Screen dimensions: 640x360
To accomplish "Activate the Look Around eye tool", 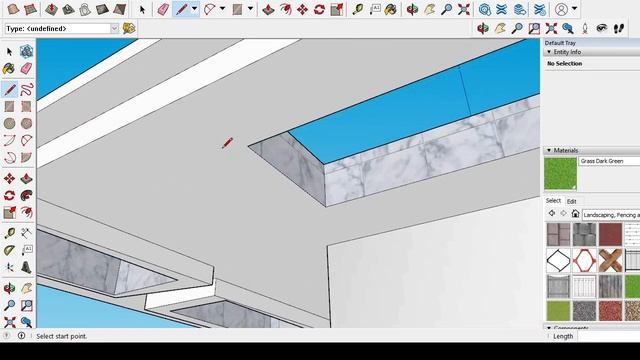I will (x=602, y=28).
